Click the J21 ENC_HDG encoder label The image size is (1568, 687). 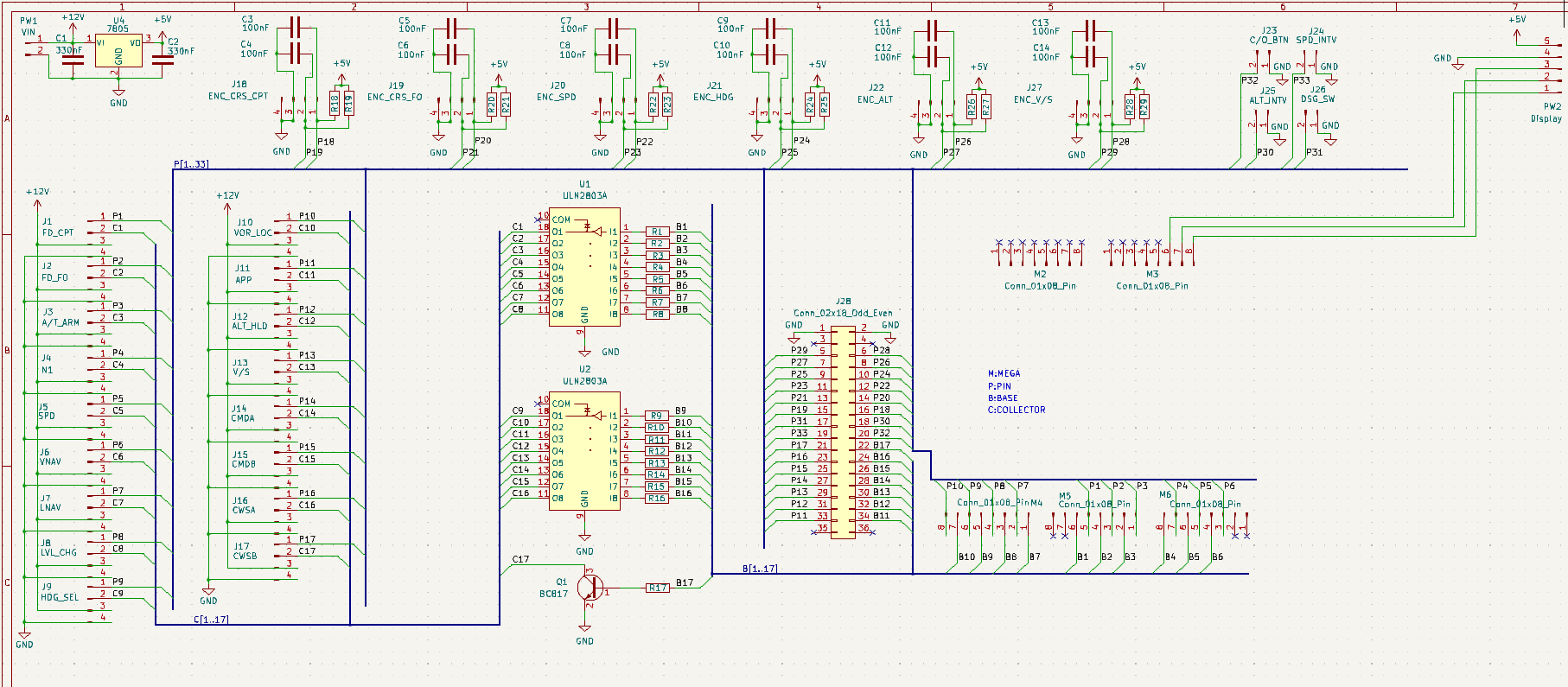(x=713, y=92)
